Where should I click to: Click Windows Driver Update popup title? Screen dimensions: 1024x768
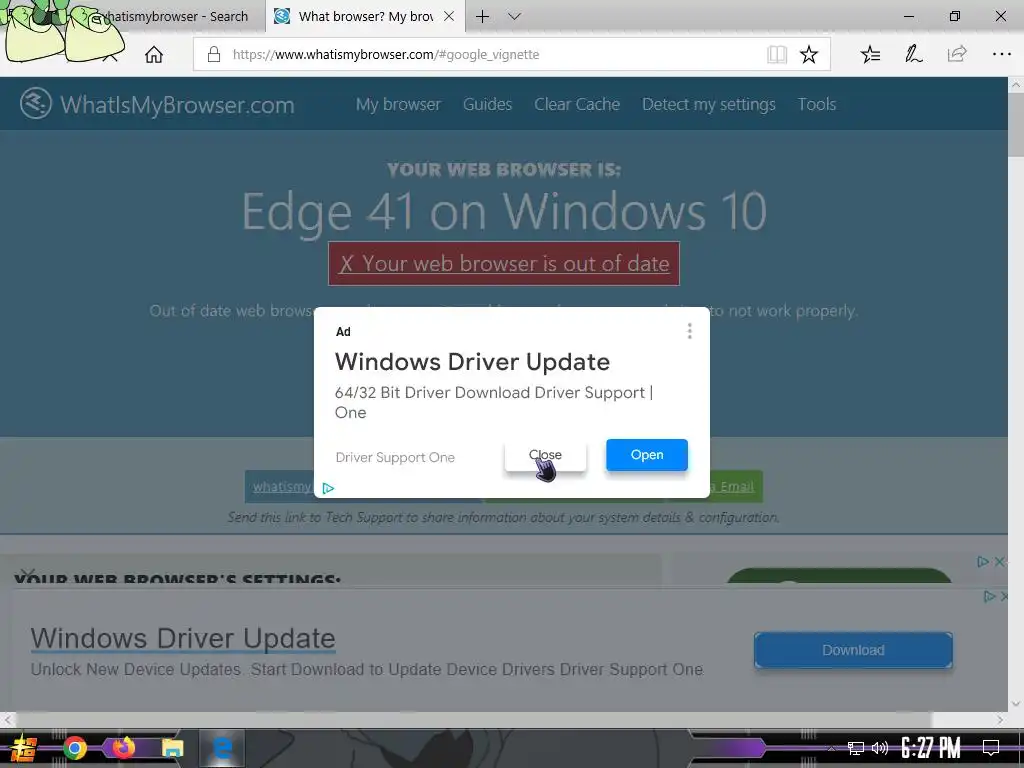pos(472,362)
